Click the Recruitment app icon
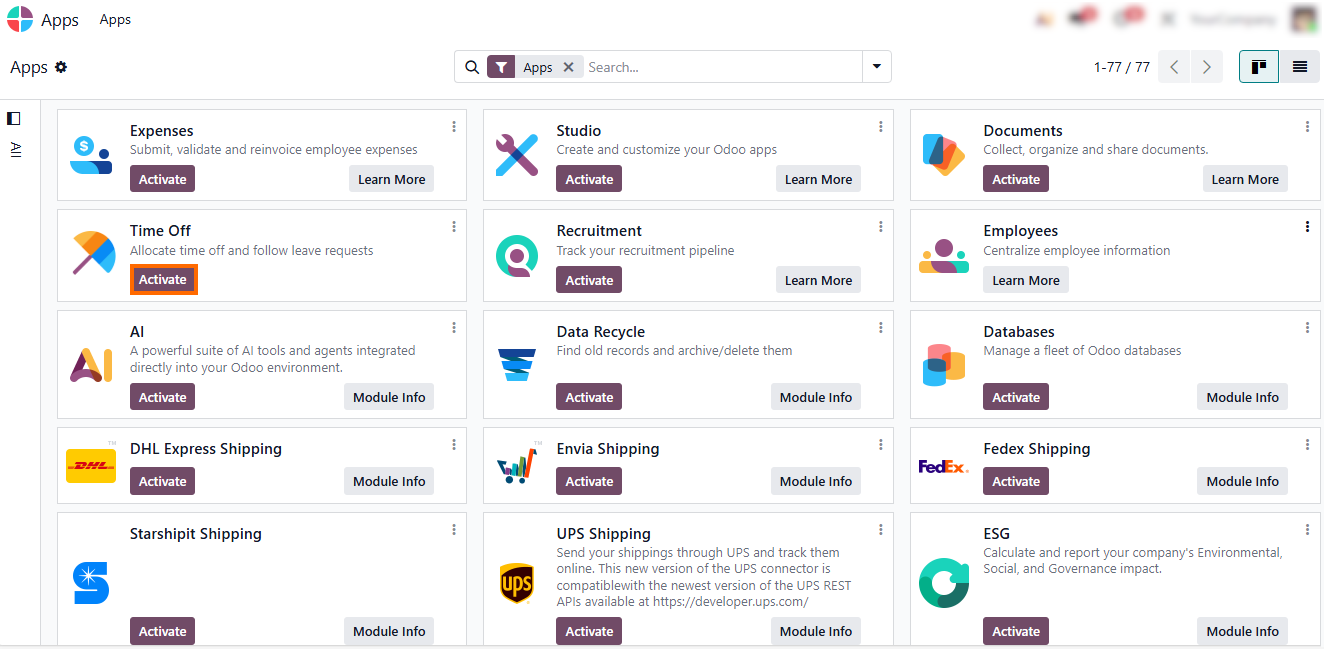 pyautogui.click(x=517, y=256)
